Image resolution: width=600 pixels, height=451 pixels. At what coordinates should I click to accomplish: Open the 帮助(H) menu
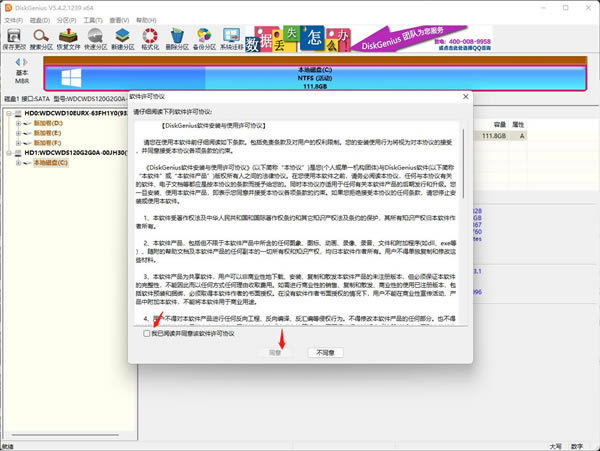point(146,20)
